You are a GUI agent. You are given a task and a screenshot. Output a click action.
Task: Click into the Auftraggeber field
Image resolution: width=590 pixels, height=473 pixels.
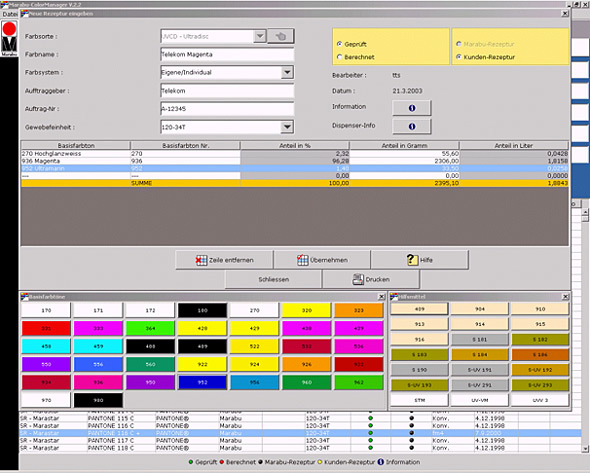pos(227,91)
